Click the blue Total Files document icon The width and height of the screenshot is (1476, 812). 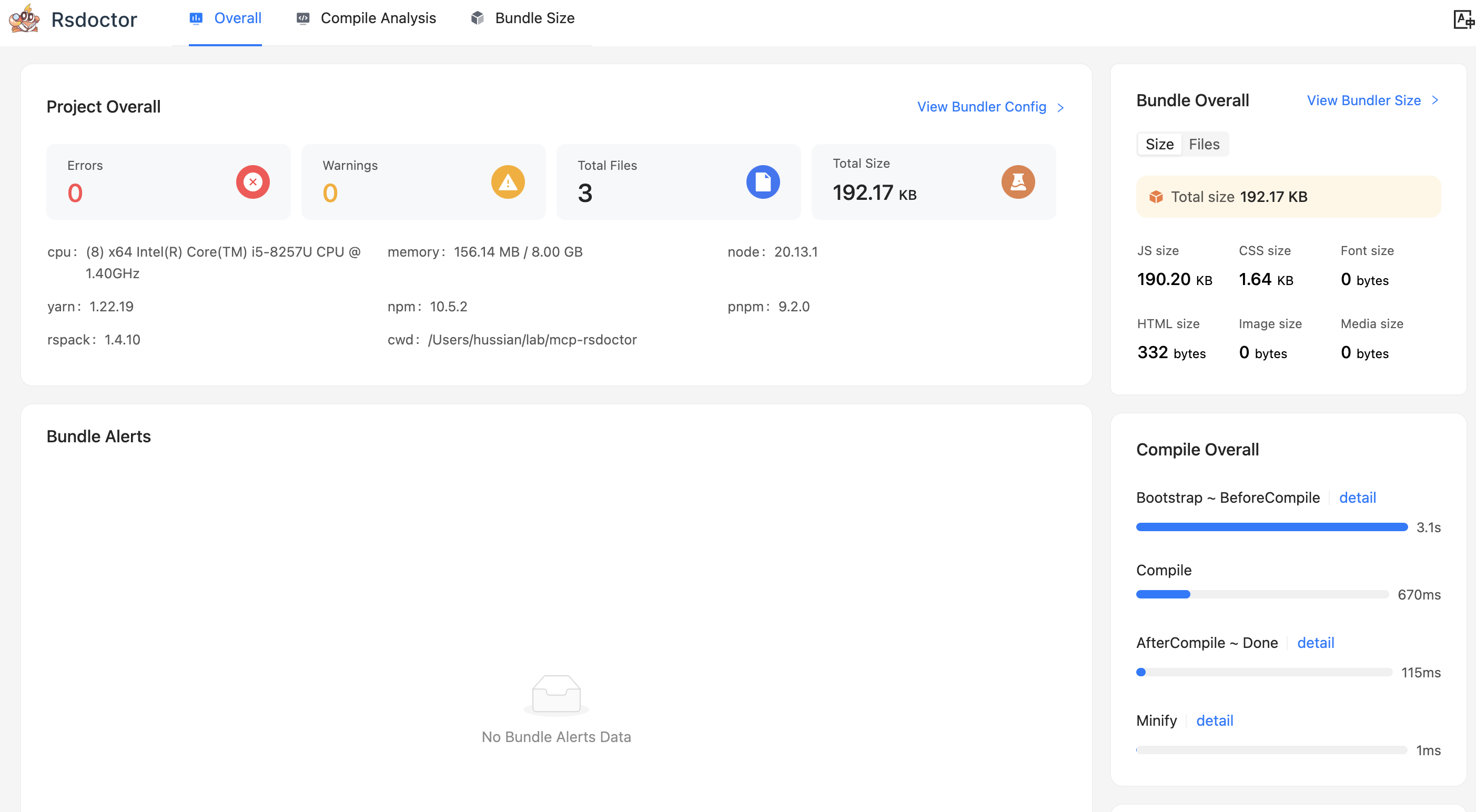[x=763, y=181]
